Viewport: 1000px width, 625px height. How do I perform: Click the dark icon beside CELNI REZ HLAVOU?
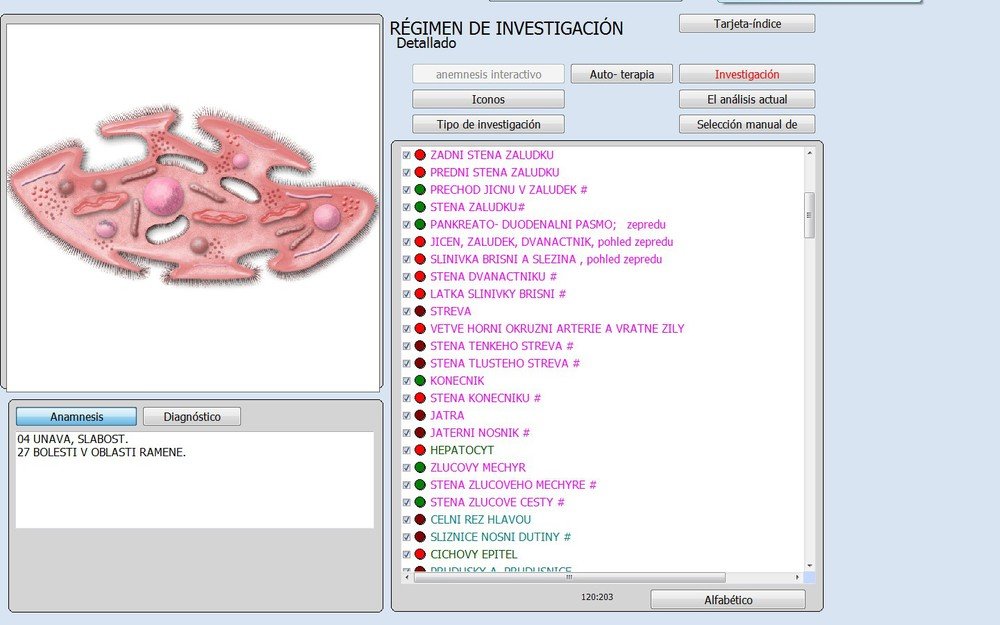point(418,519)
